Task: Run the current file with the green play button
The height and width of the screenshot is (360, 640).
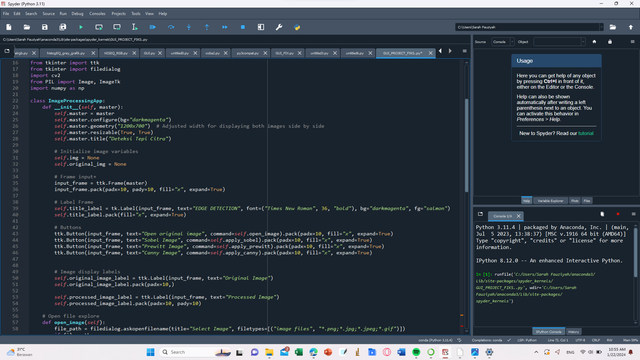Action: [81, 27]
